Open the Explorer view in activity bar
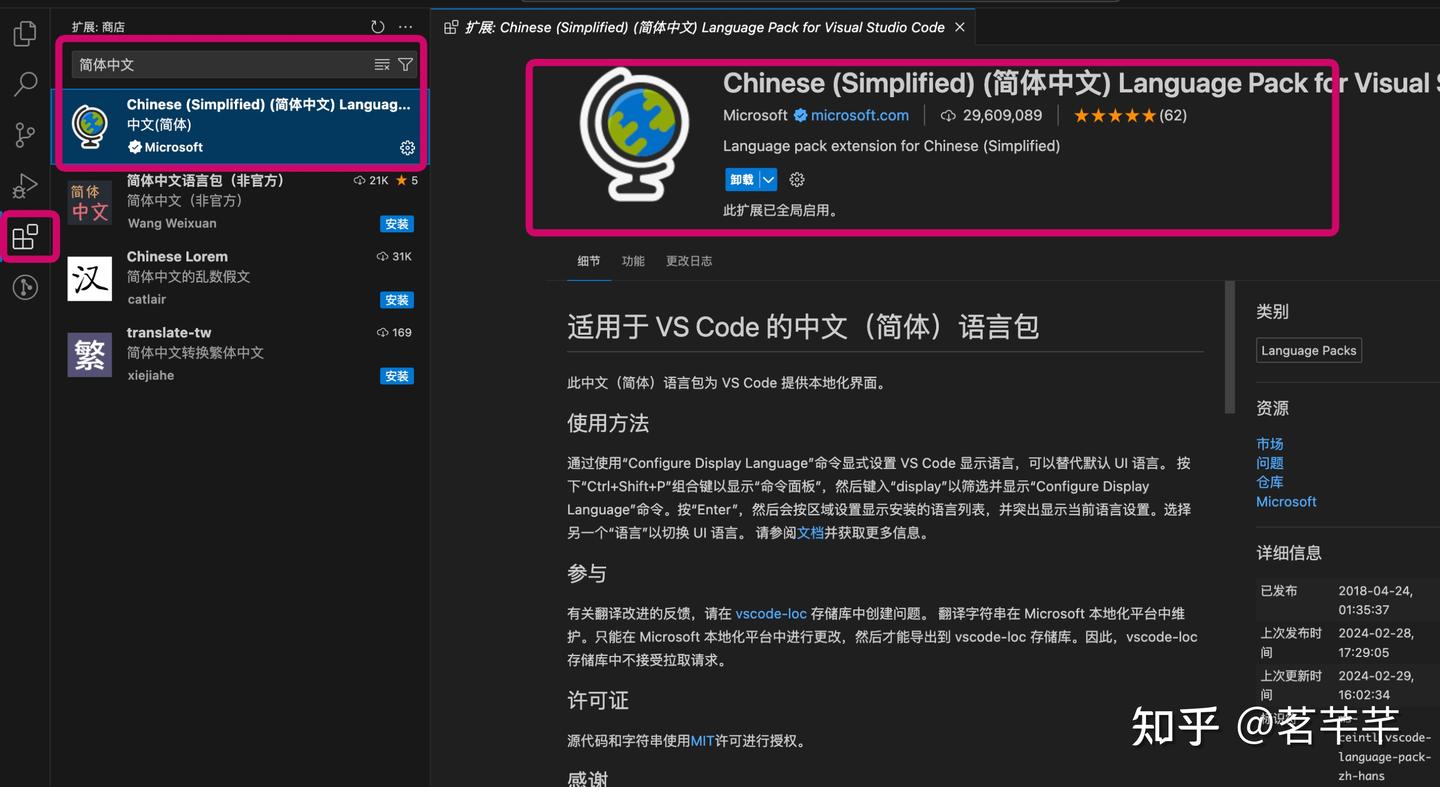The image size is (1440, 787). pyautogui.click(x=25, y=34)
